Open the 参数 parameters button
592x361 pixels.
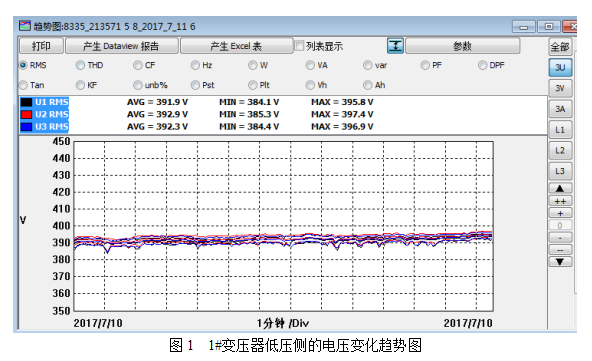[462, 46]
